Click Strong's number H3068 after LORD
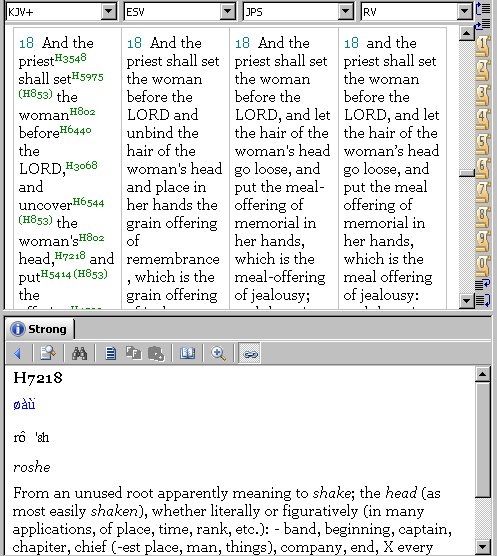 [82, 166]
